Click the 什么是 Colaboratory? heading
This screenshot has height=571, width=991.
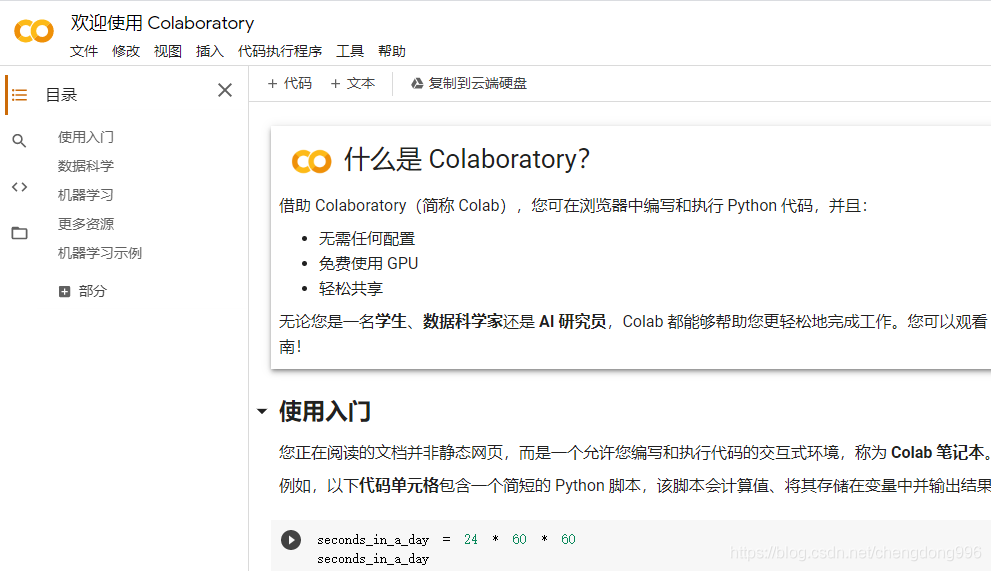pos(466,159)
